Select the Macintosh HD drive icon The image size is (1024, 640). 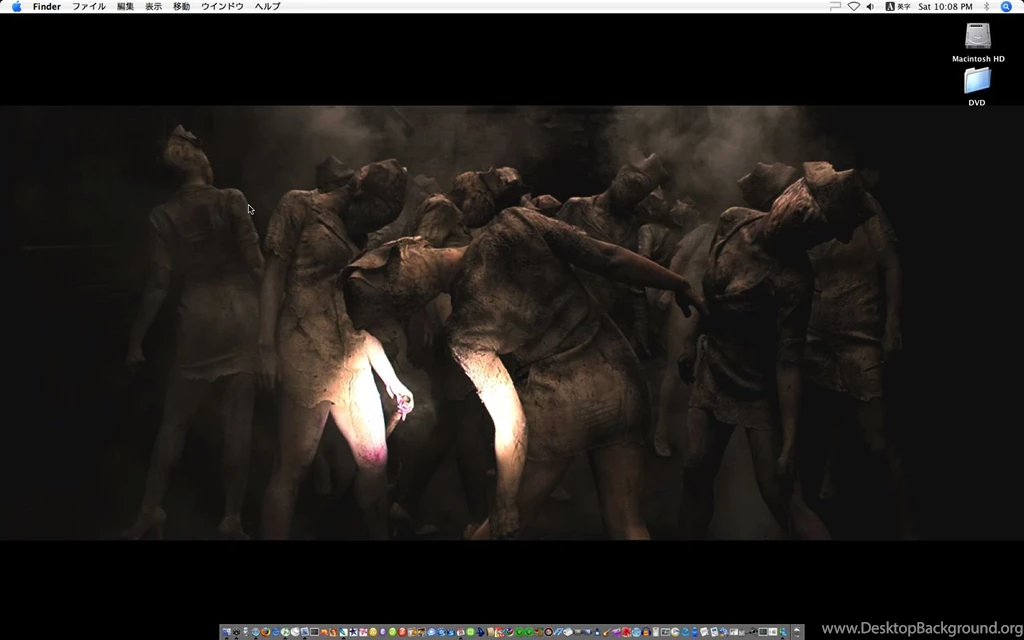click(x=977, y=37)
